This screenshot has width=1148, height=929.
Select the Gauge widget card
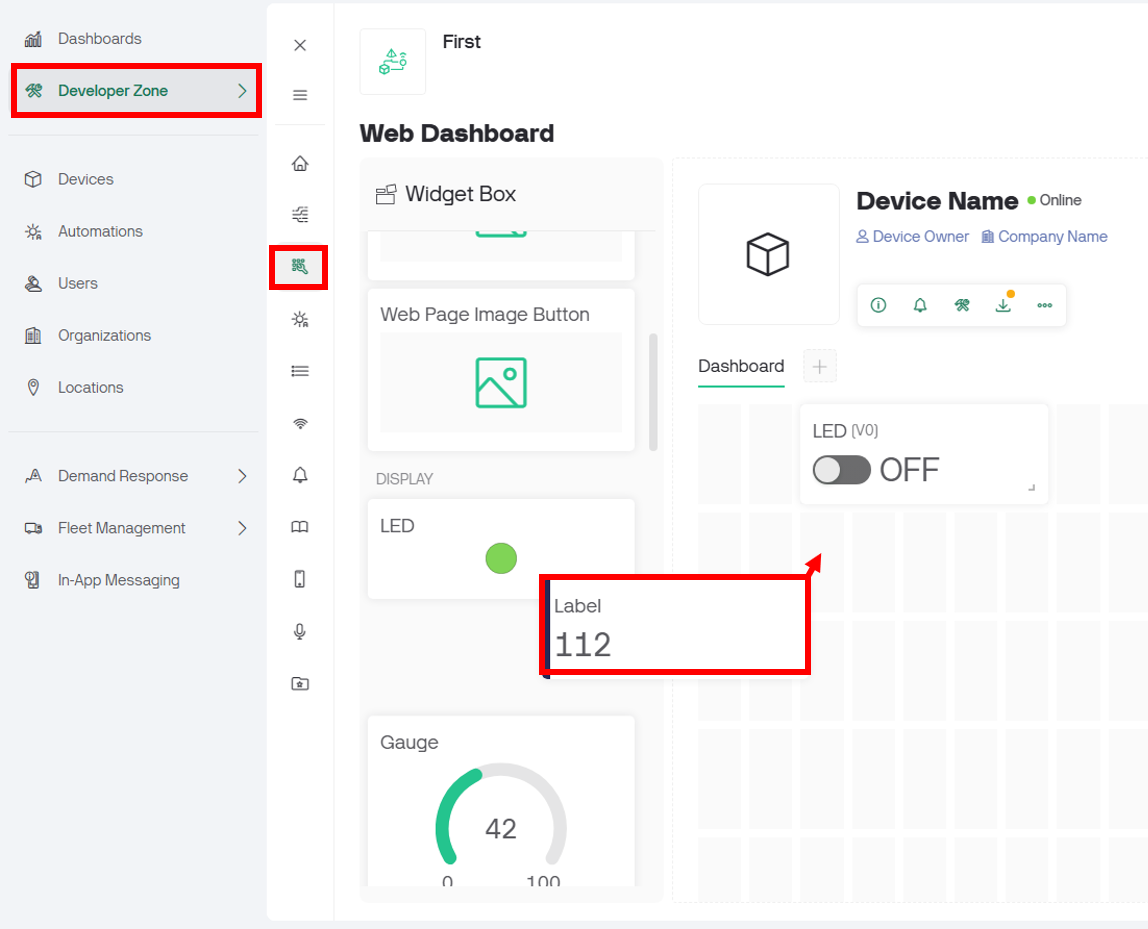pos(501,801)
